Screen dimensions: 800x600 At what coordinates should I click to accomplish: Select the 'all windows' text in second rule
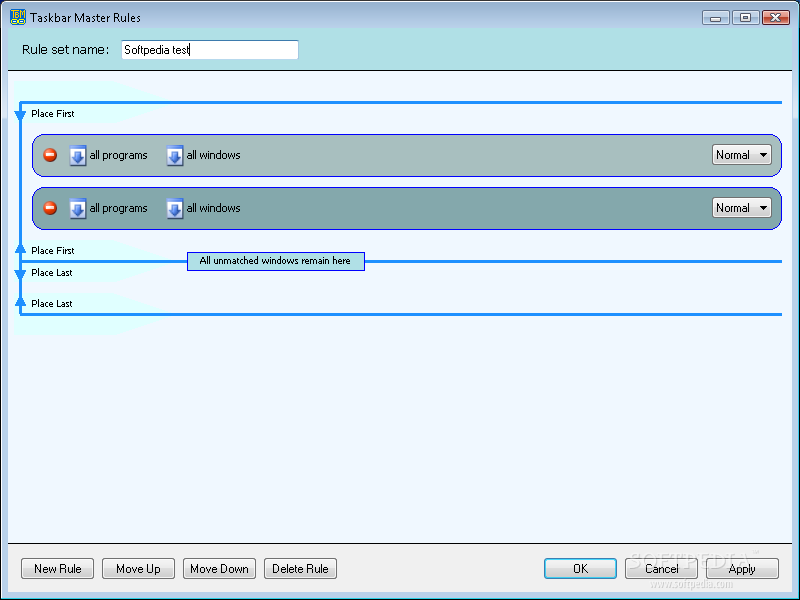[213, 208]
